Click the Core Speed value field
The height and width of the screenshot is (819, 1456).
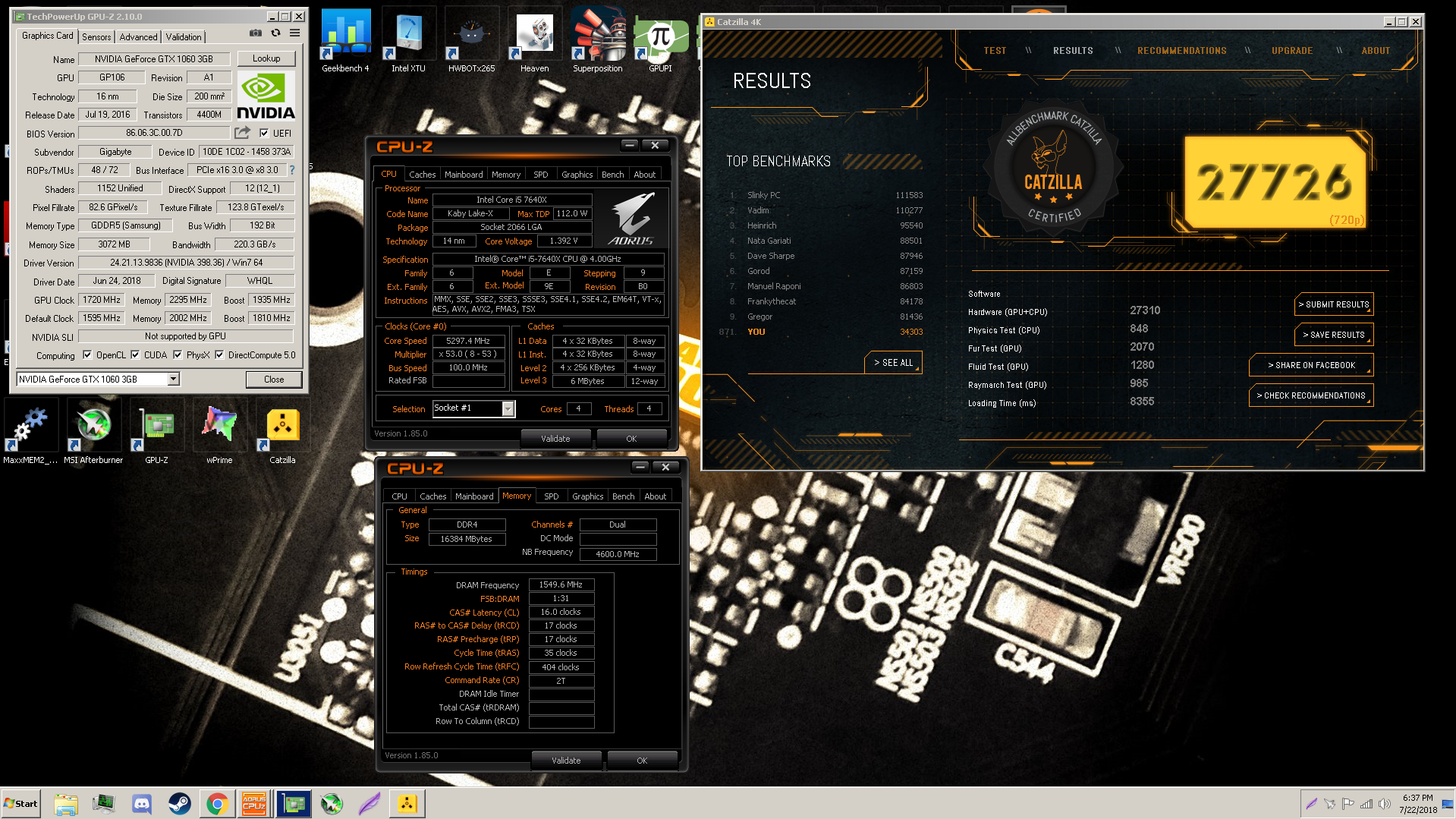click(x=468, y=341)
